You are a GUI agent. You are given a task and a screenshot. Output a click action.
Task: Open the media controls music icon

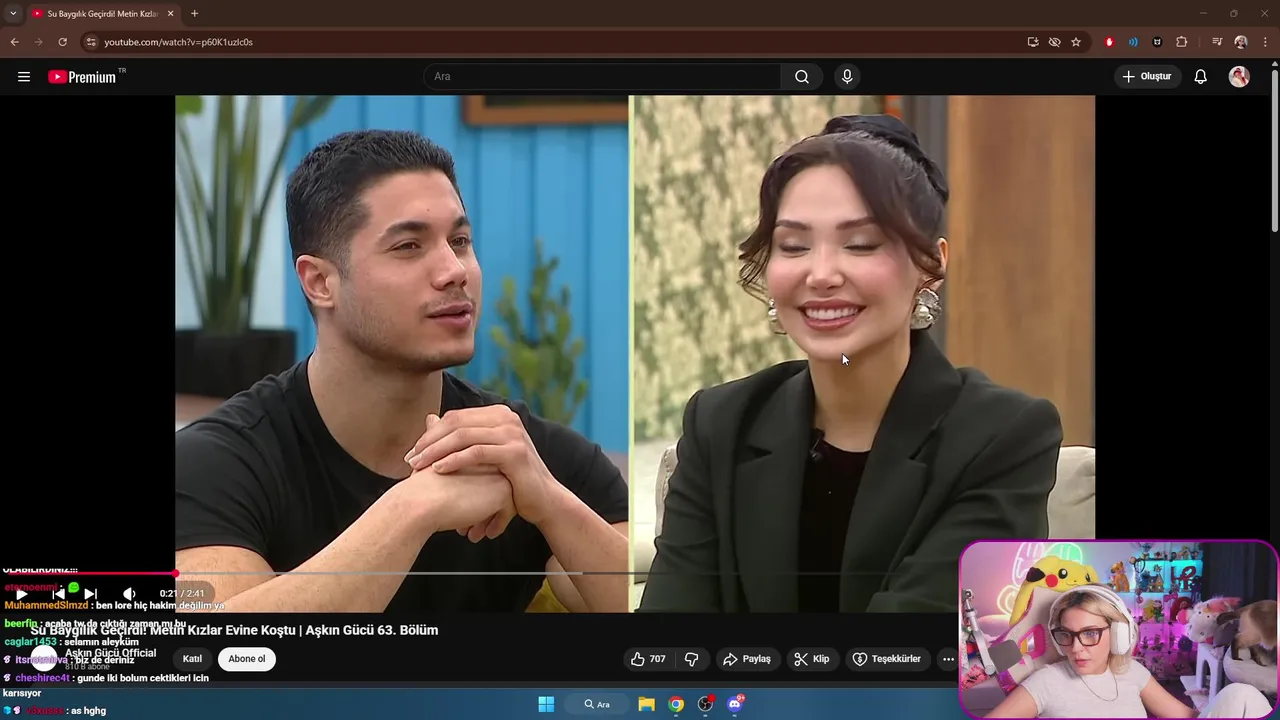click(1217, 42)
